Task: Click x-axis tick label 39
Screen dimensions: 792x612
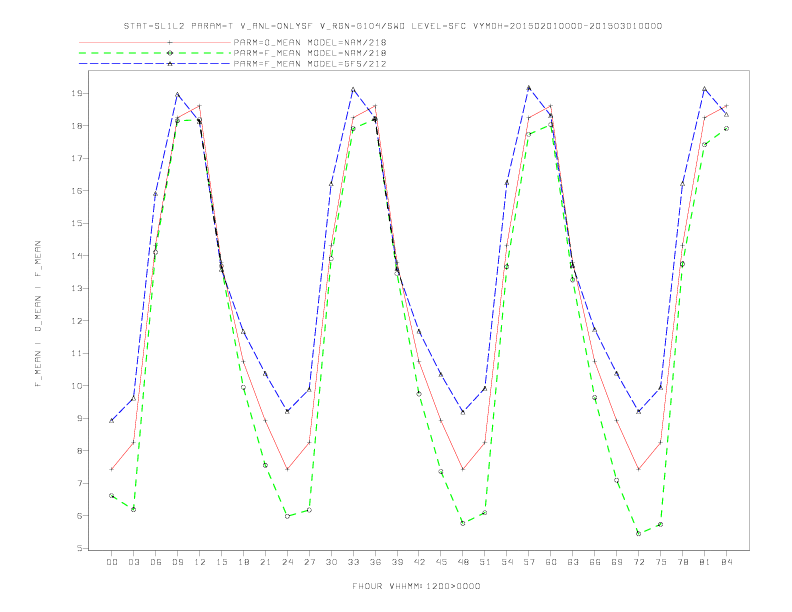Action: (x=397, y=562)
